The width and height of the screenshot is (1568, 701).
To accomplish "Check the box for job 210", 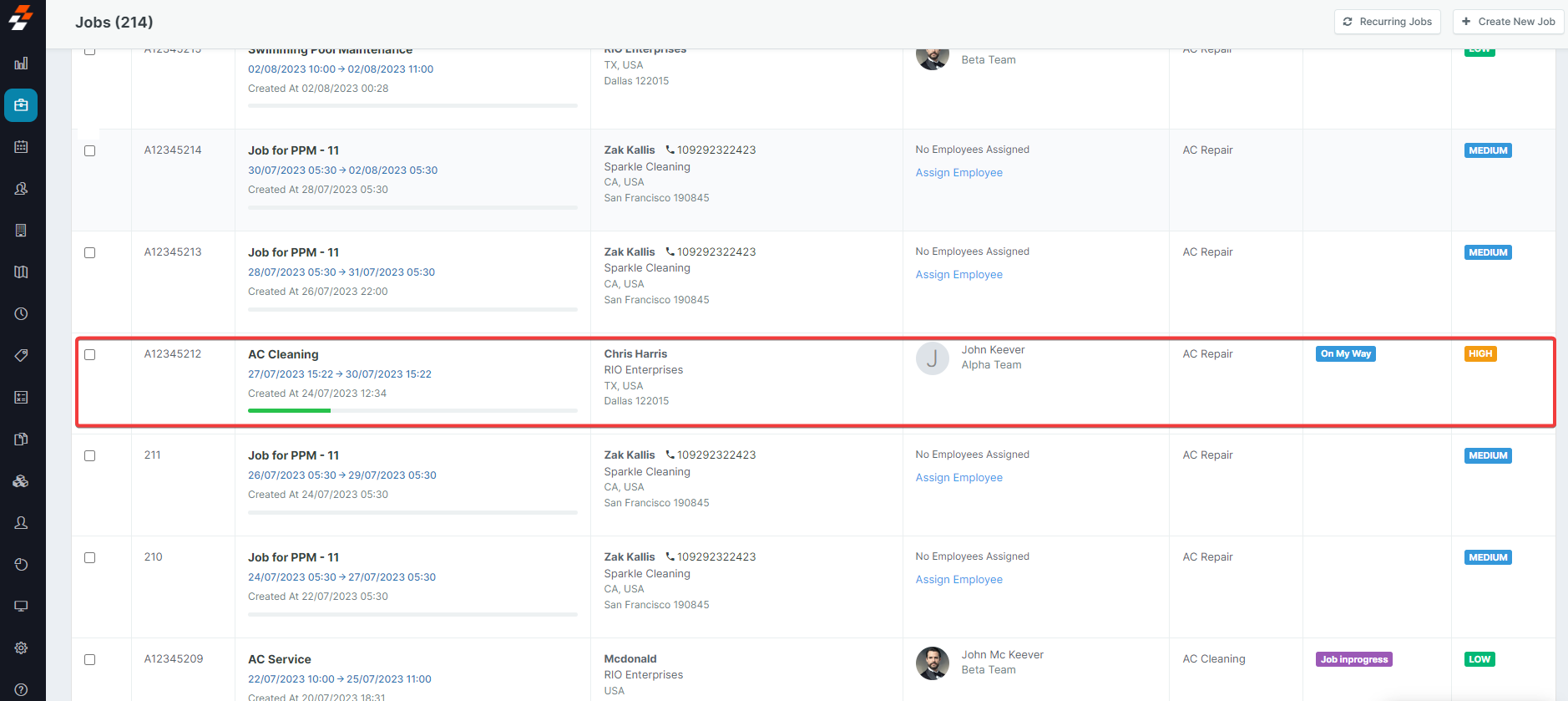I will (x=90, y=558).
